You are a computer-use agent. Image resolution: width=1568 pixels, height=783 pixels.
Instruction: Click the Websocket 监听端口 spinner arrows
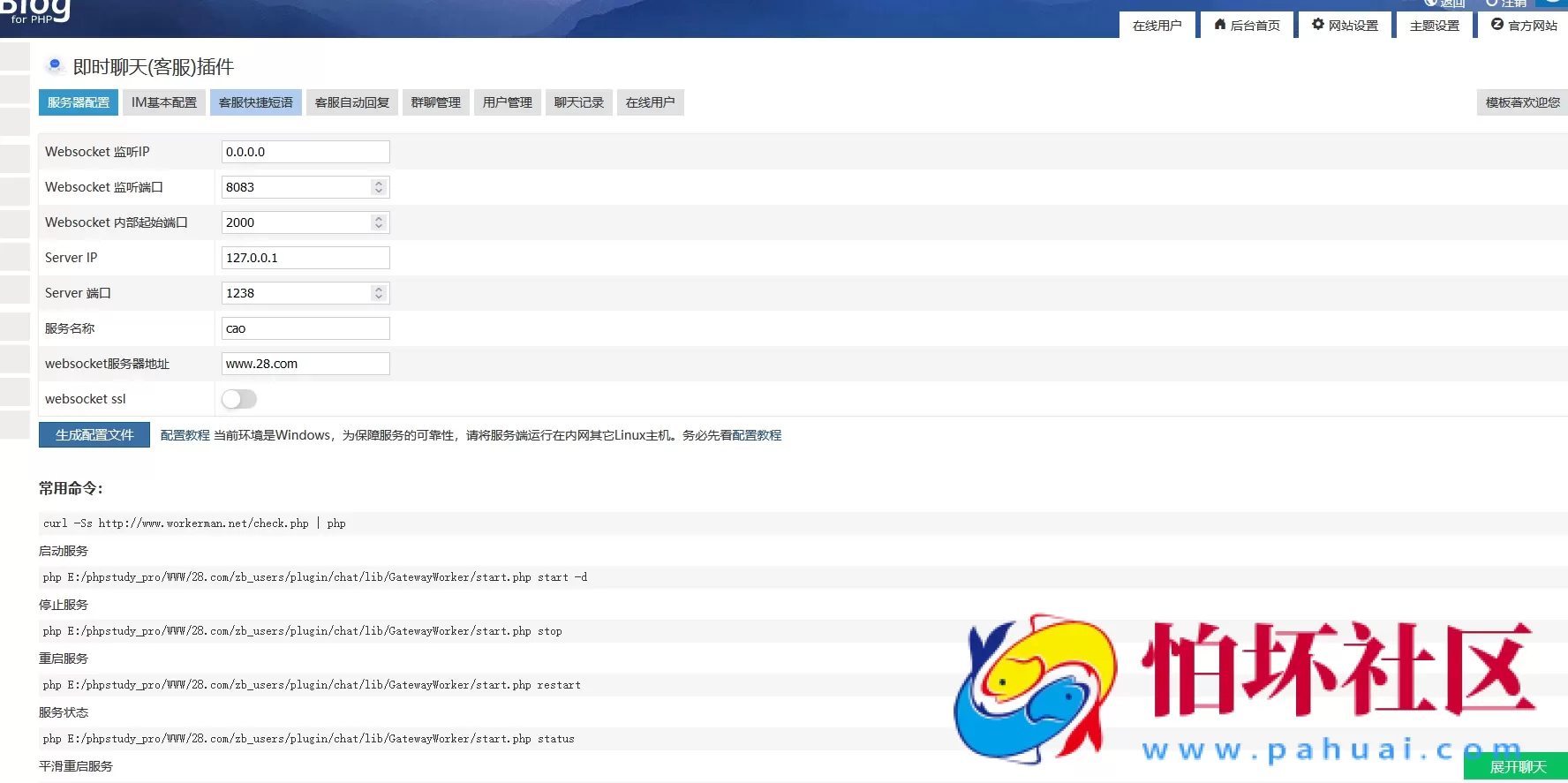coord(379,187)
